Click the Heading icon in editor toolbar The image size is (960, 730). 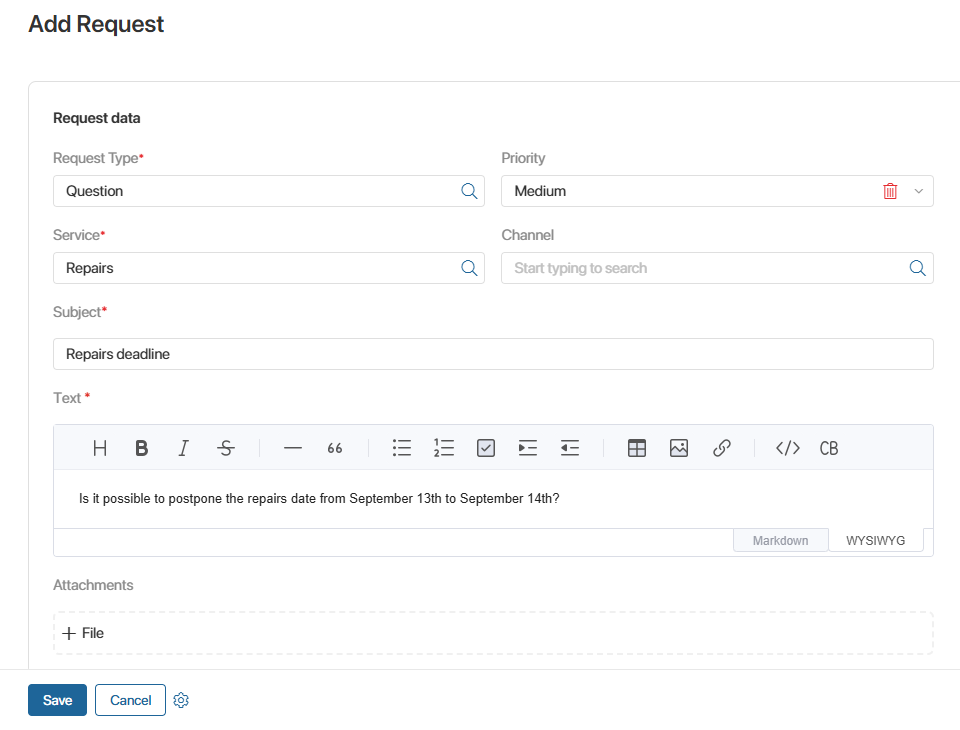[x=100, y=448]
